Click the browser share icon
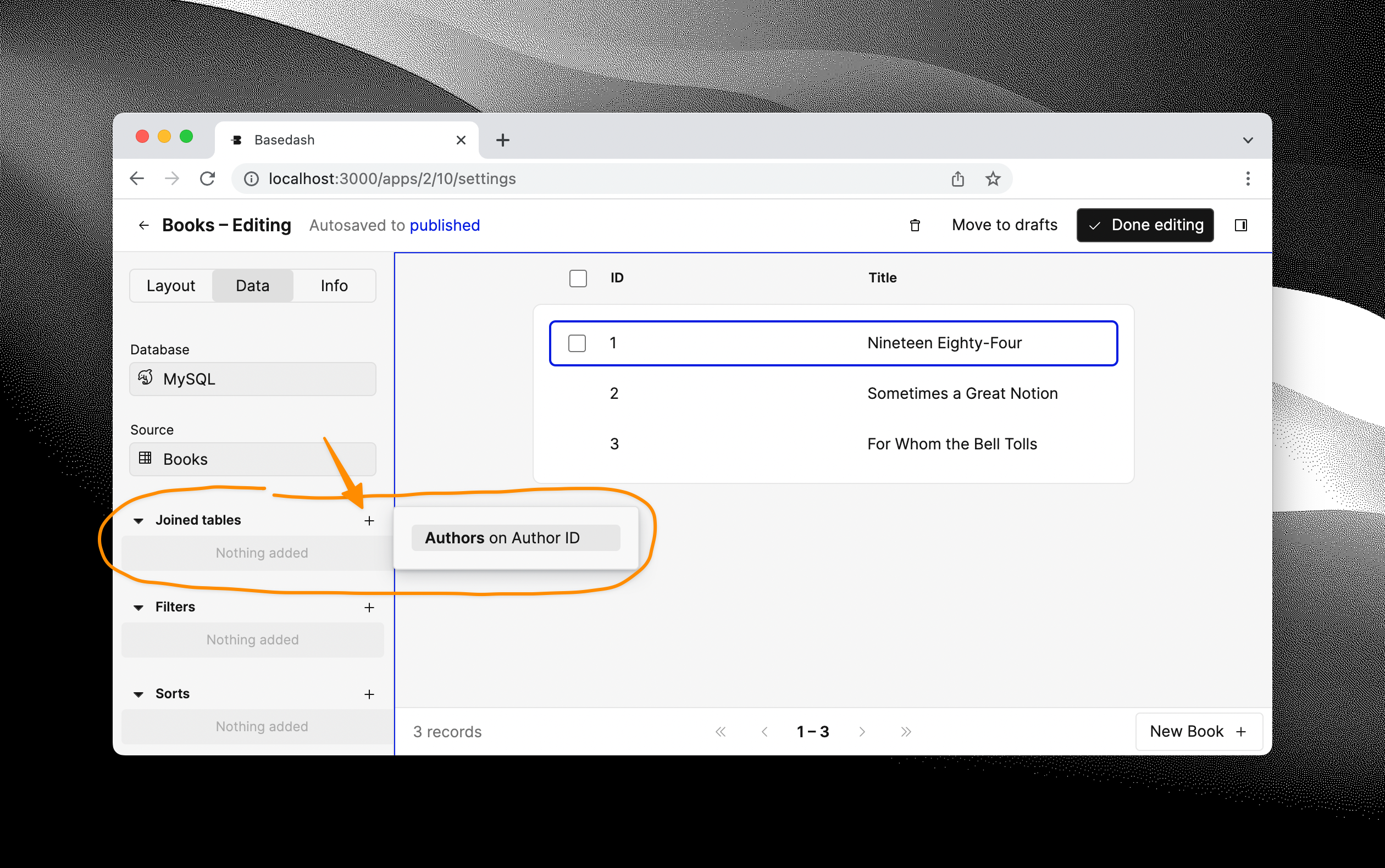 pyautogui.click(x=957, y=179)
